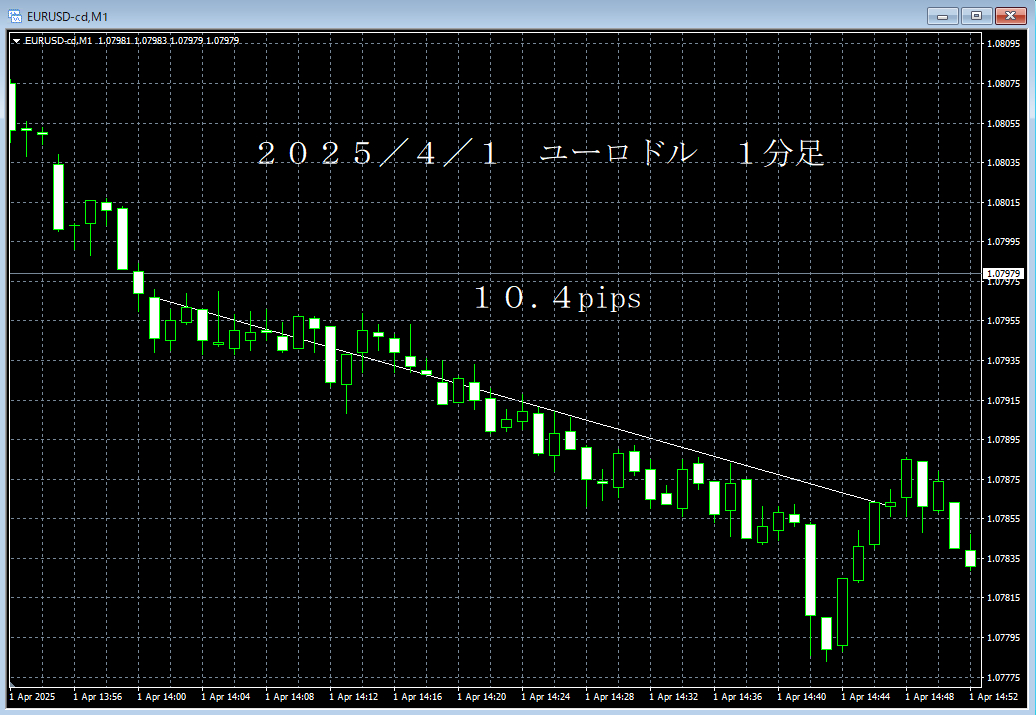Screen dimensions: 1036x715
Task: Maximize the EURUSD-cd,M1 chart window
Action: (975, 15)
